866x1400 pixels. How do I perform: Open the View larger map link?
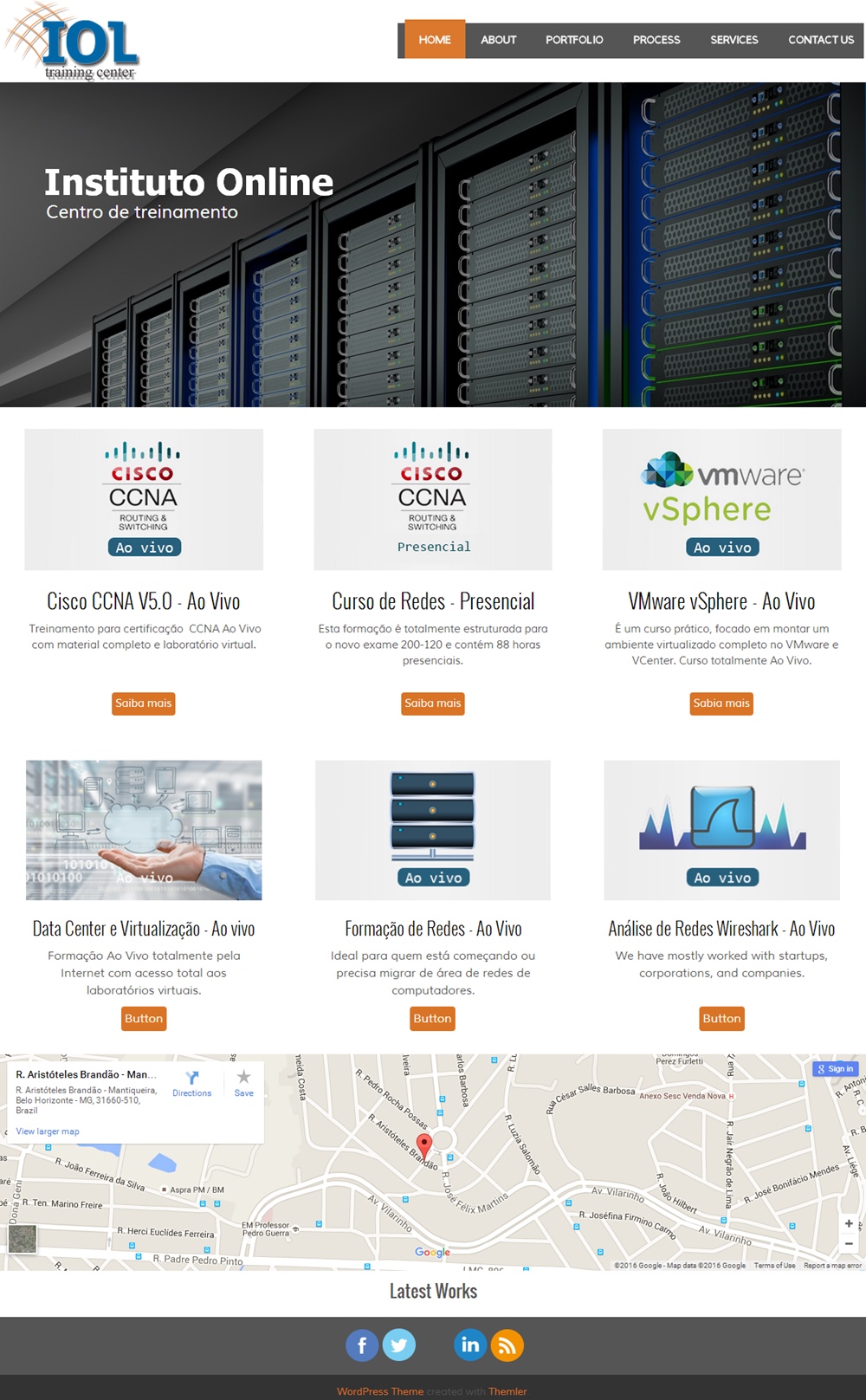(48, 1131)
